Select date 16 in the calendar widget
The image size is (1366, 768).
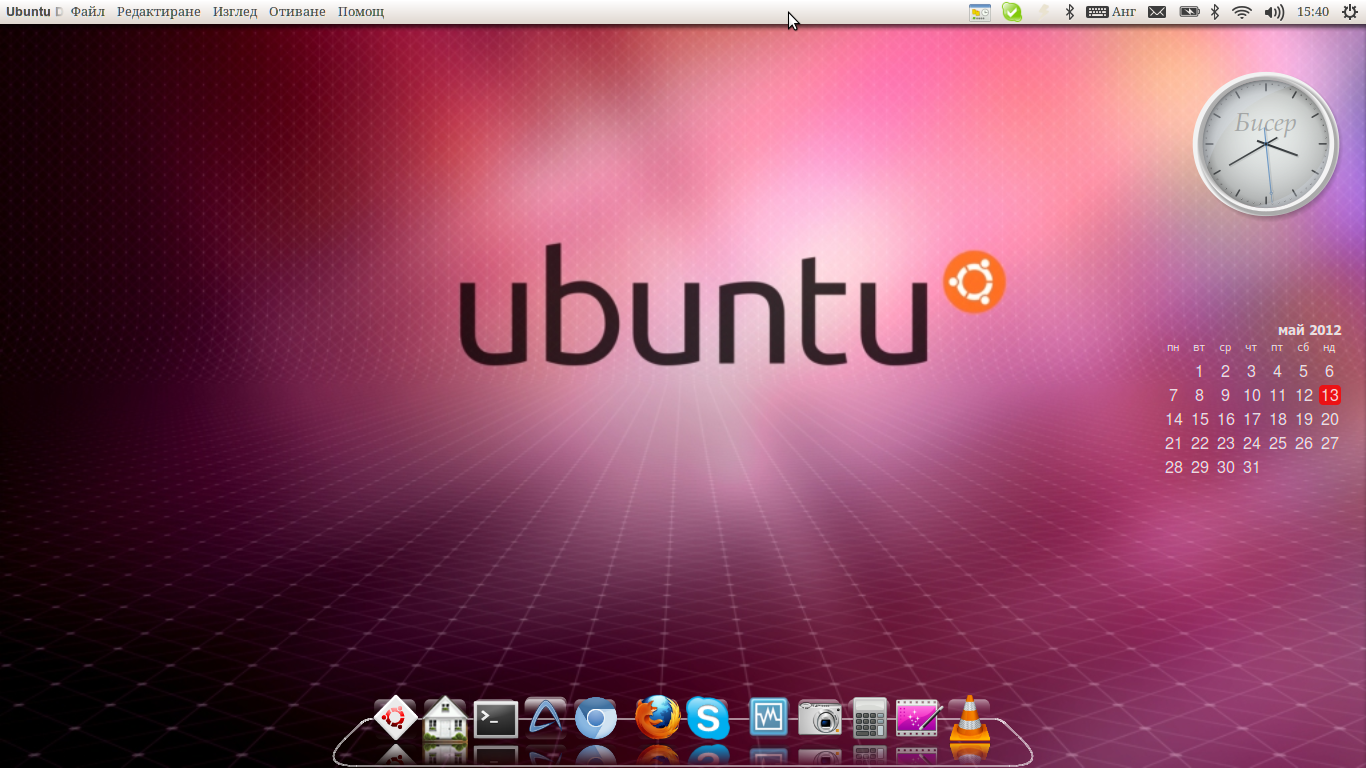click(x=1225, y=419)
